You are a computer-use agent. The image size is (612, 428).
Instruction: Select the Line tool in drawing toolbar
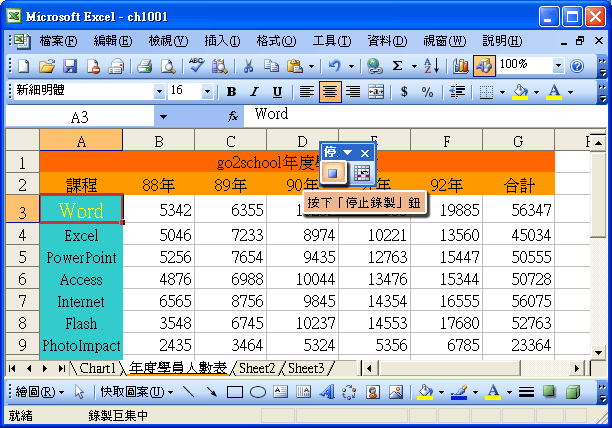(x=189, y=392)
